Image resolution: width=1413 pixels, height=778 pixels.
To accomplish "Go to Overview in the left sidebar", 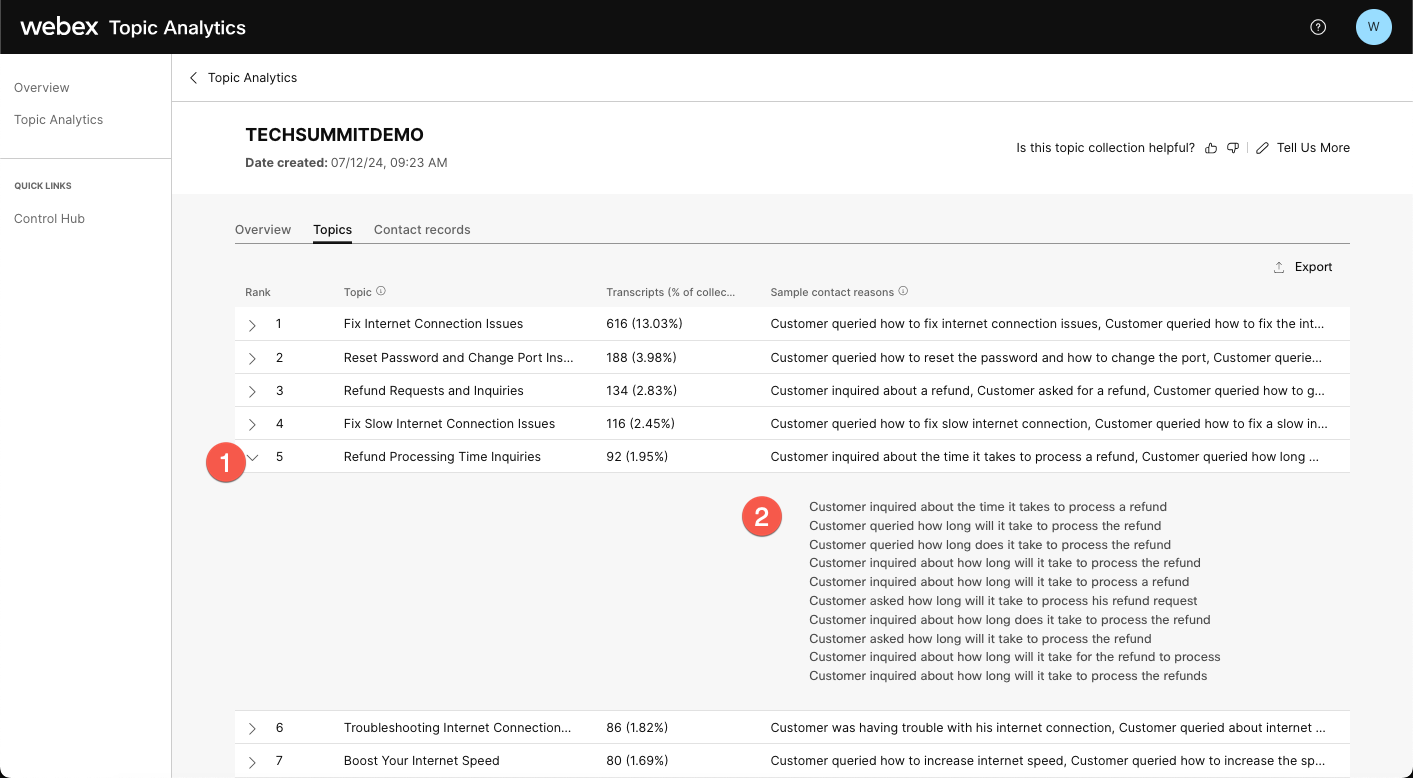I will click(x=42, y=88).
